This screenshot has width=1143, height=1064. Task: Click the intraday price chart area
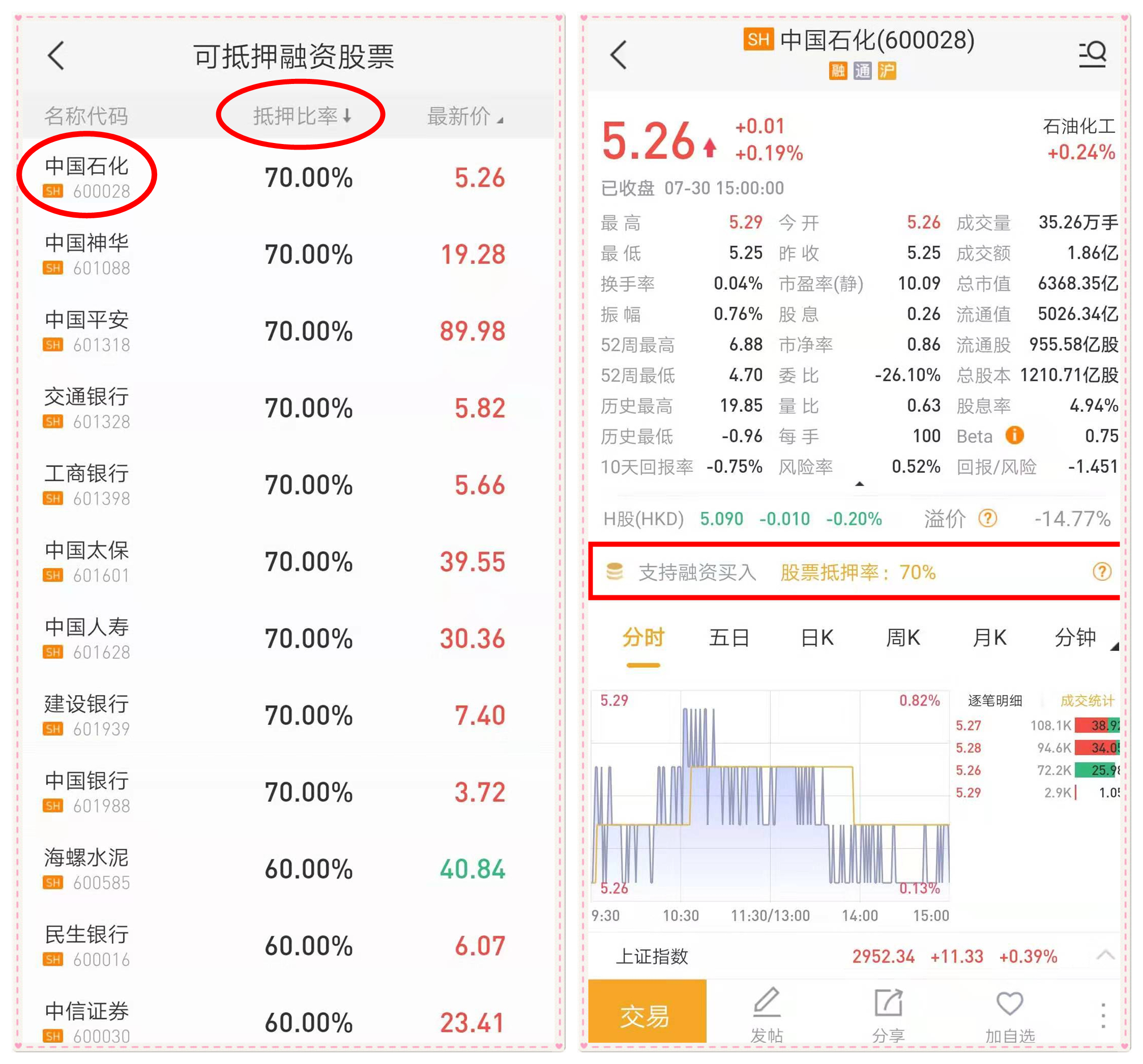pos(771,796)
